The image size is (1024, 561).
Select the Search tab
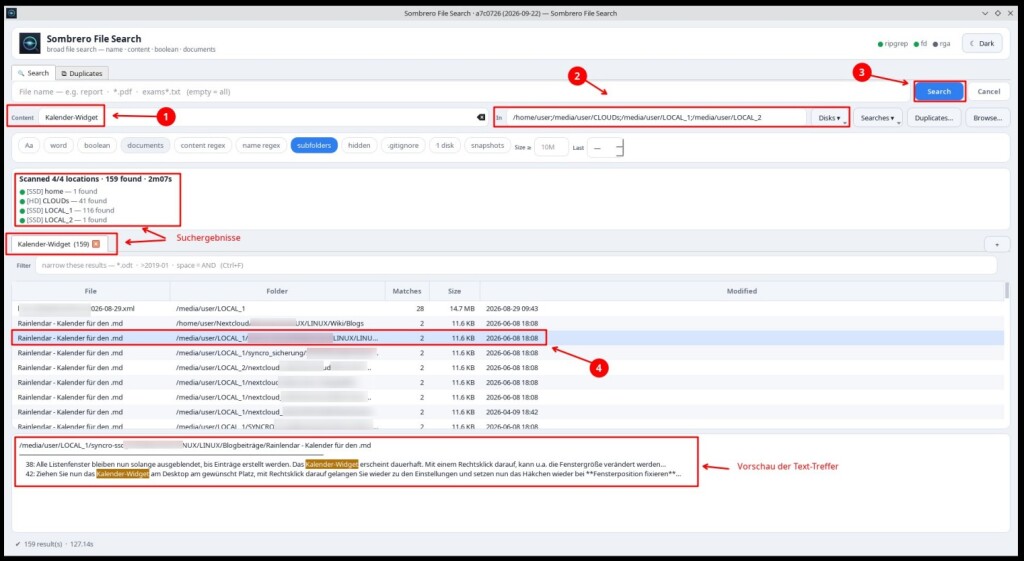pos(33,73)
